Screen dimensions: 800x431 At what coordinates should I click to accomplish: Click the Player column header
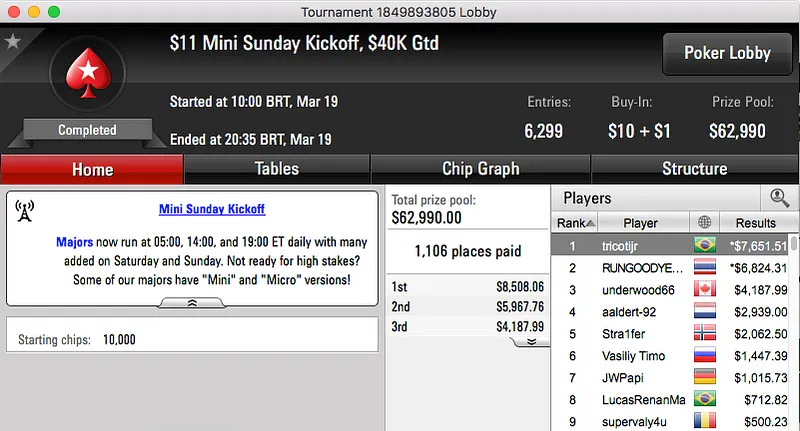click(641, 223)
